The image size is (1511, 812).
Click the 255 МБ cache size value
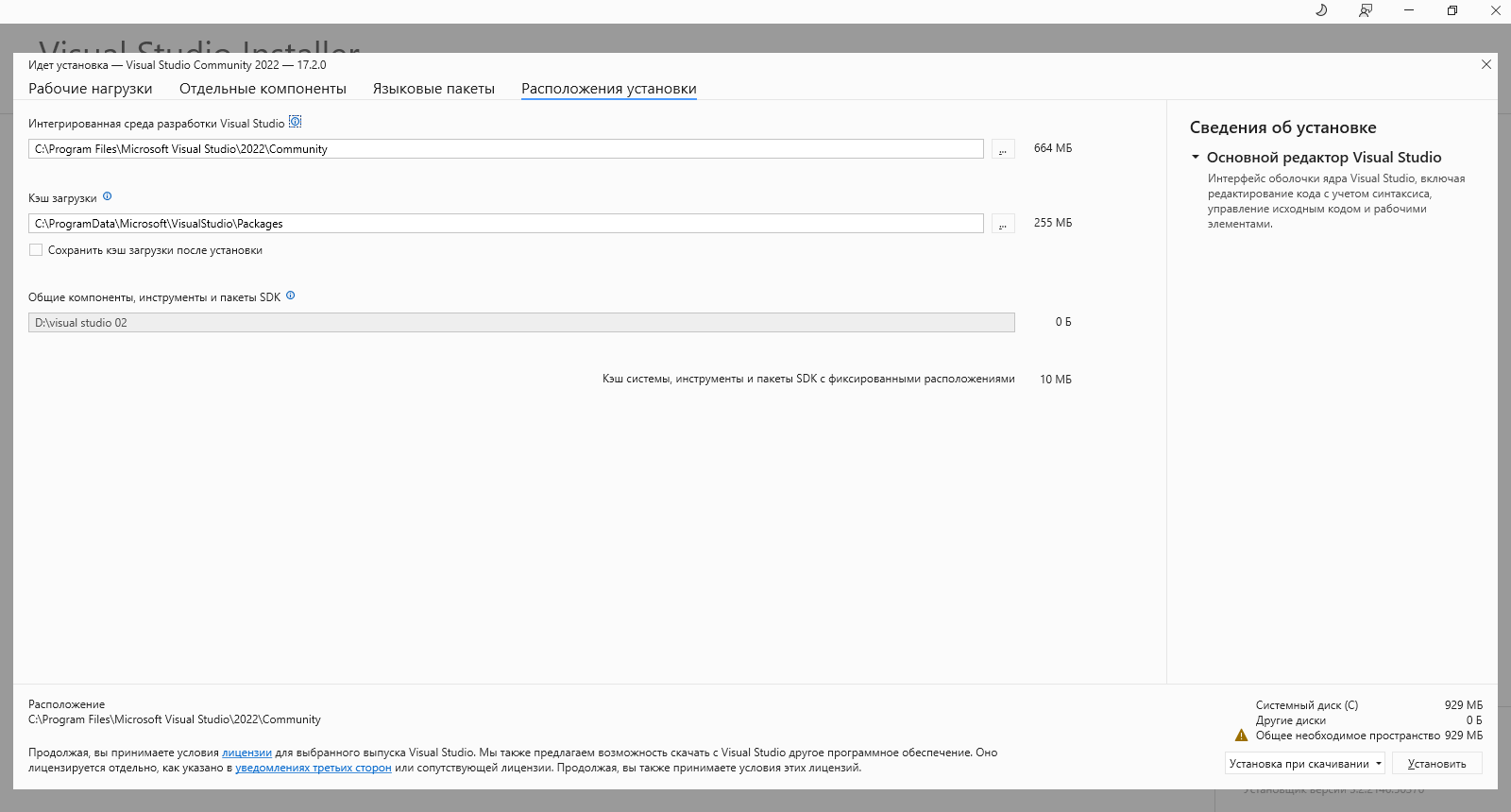(x=1053, y=223)
